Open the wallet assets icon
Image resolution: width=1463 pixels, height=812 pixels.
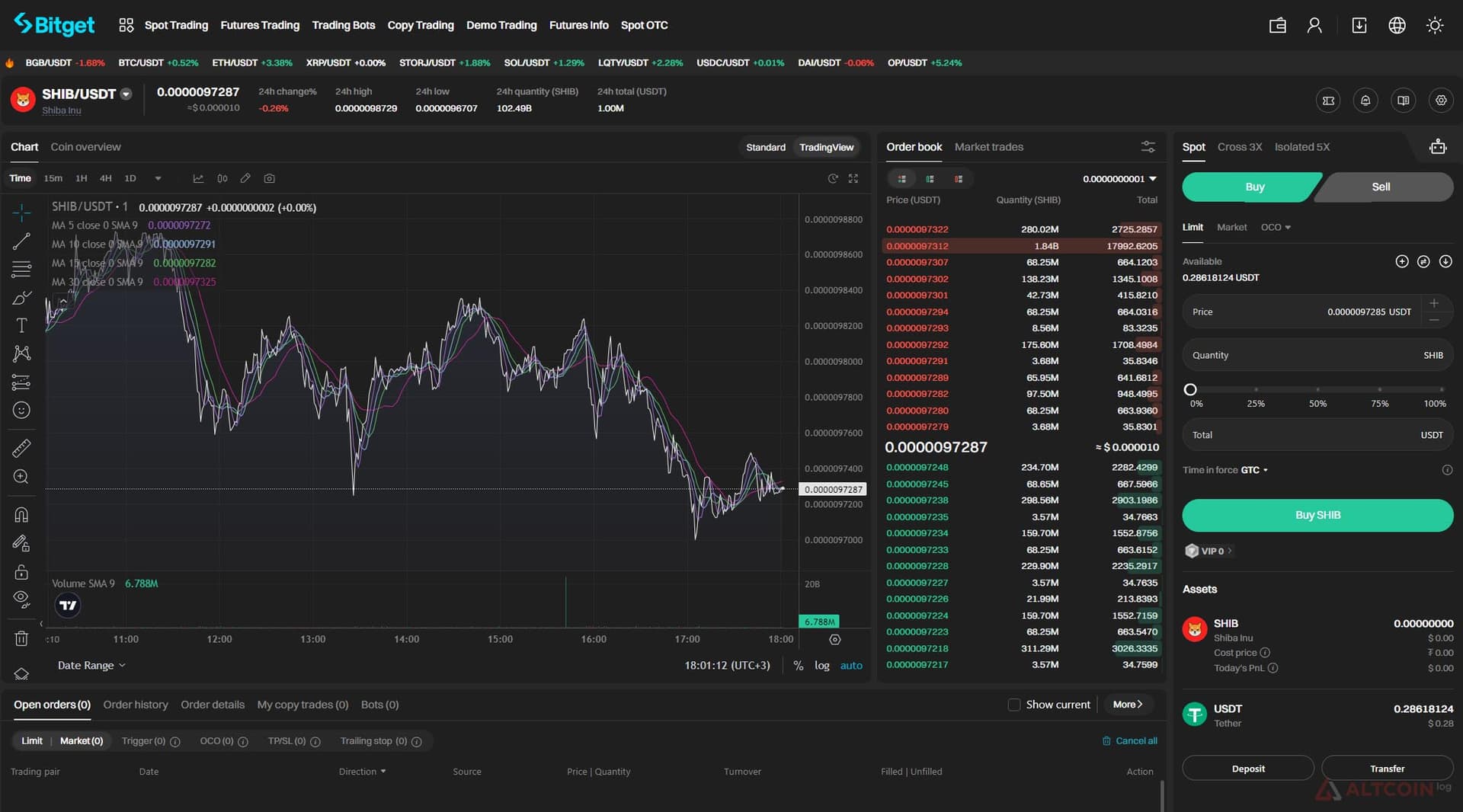click(x=1278, y=25)
